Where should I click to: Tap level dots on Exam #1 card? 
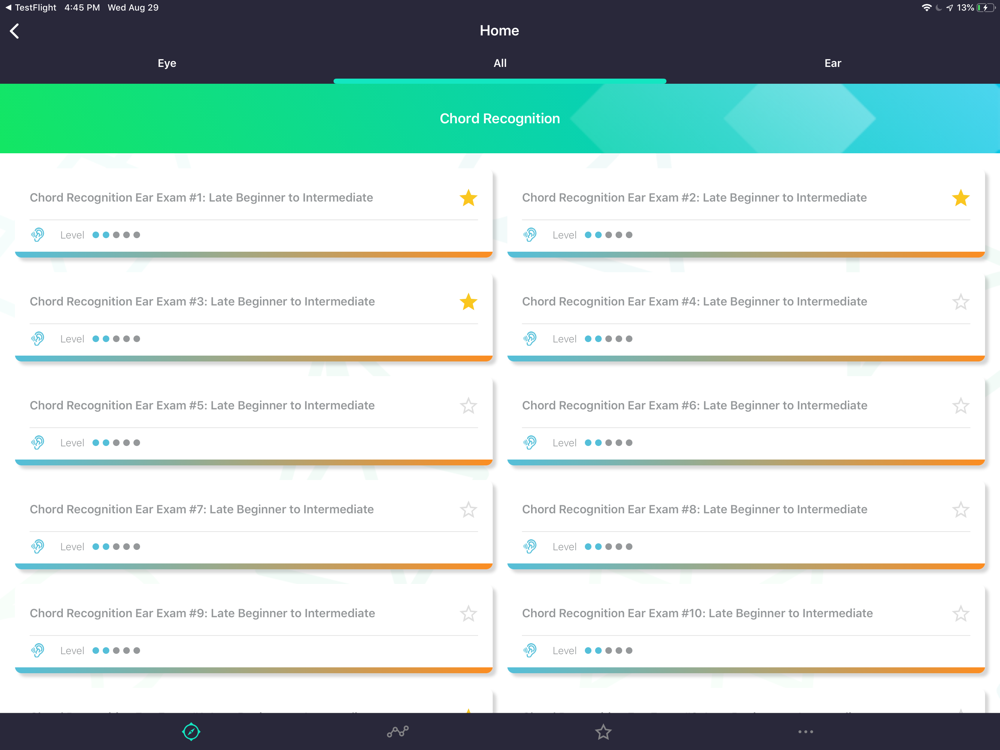tap(116, 235)
